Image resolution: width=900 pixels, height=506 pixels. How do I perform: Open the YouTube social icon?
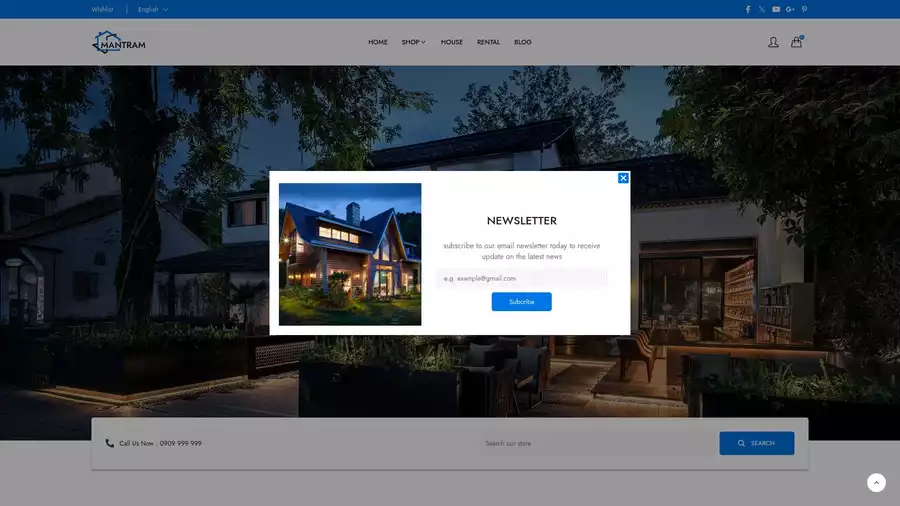click(x=776, y=9)
